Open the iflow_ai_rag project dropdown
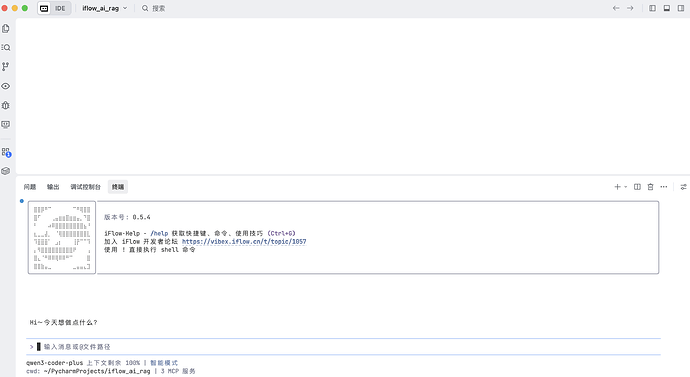 104,8
